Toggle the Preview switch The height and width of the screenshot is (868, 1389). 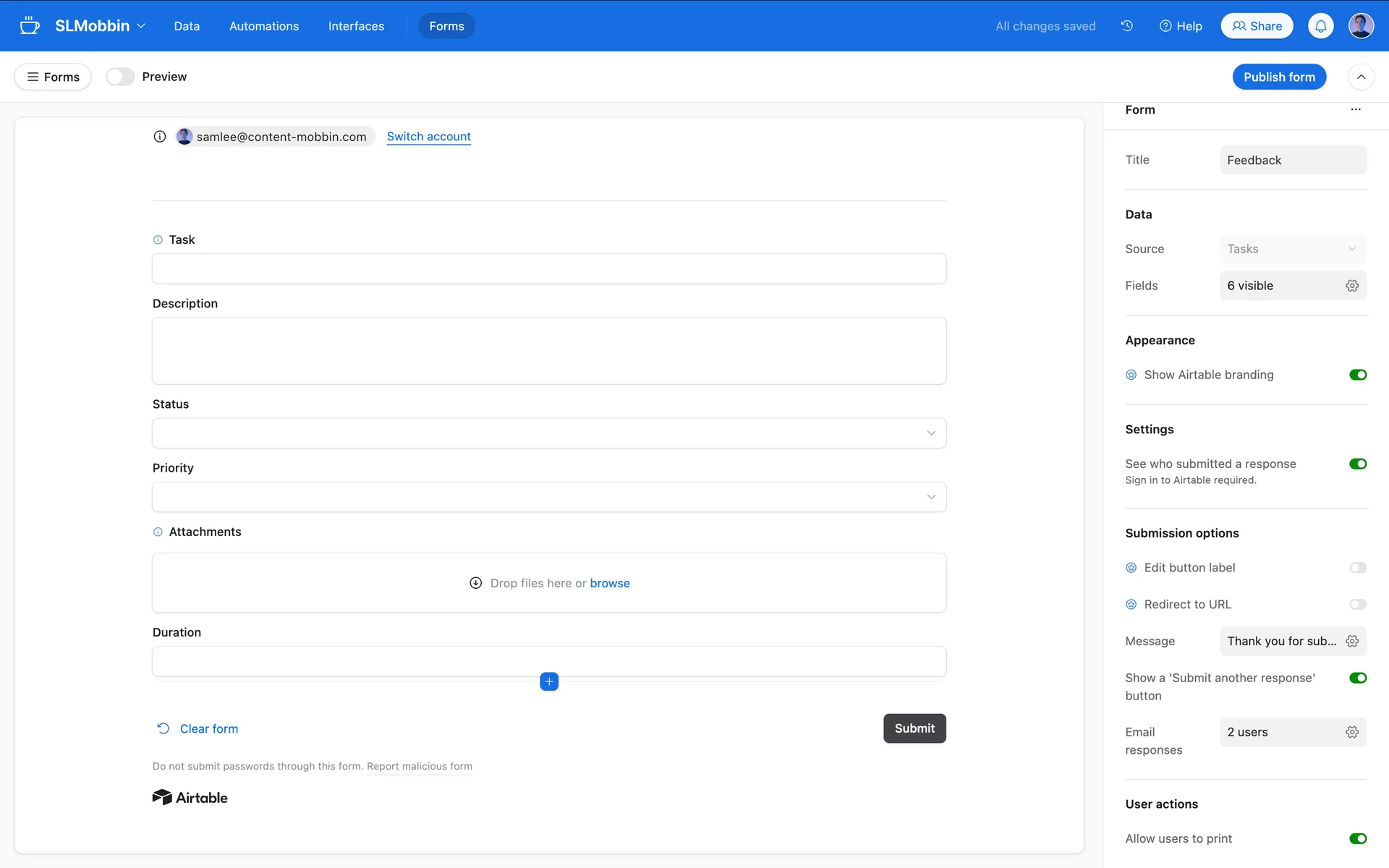point(120,77)
